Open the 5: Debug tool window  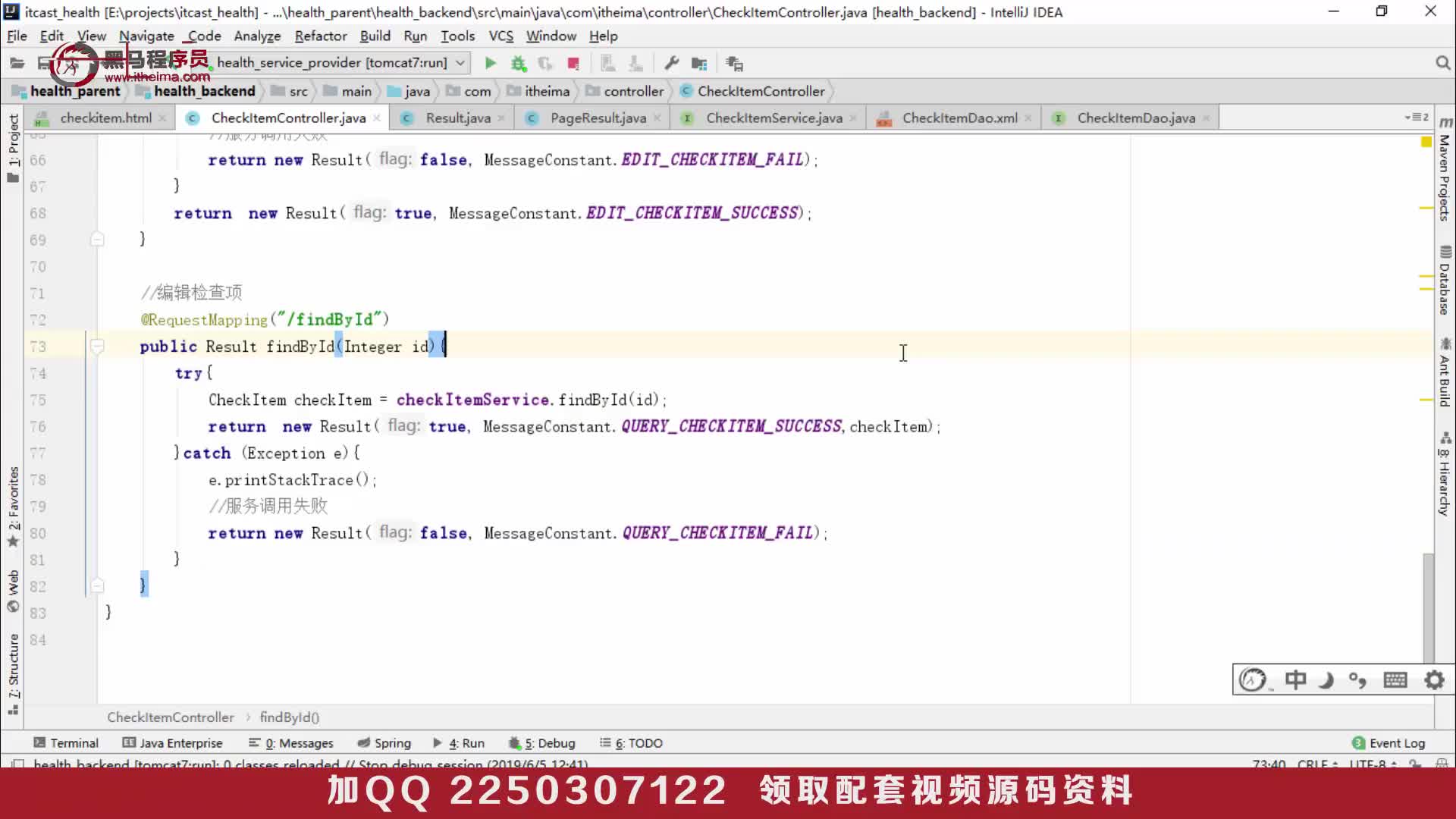point(541,743)
